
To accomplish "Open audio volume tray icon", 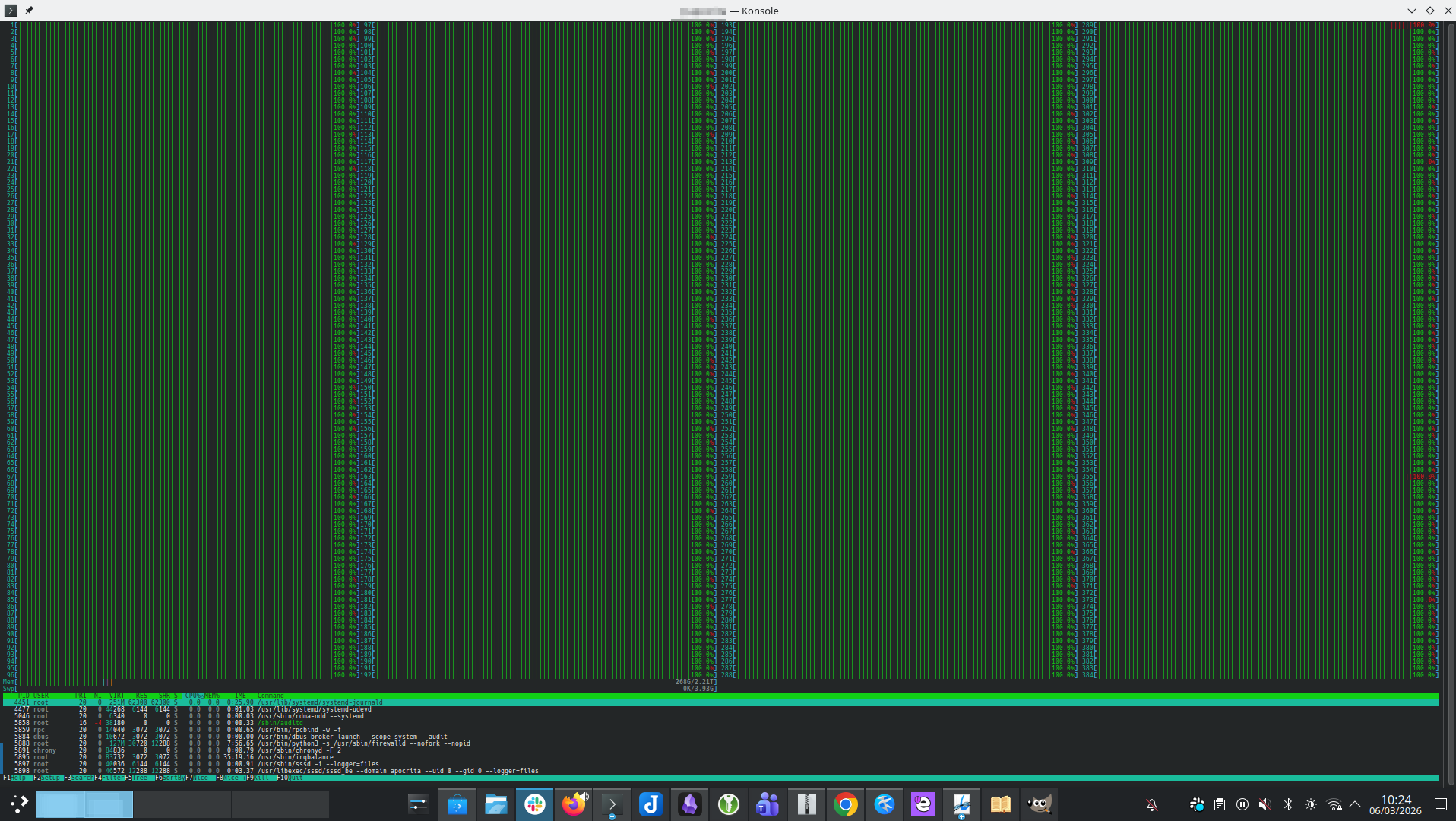I will [x=1265, y=804].
